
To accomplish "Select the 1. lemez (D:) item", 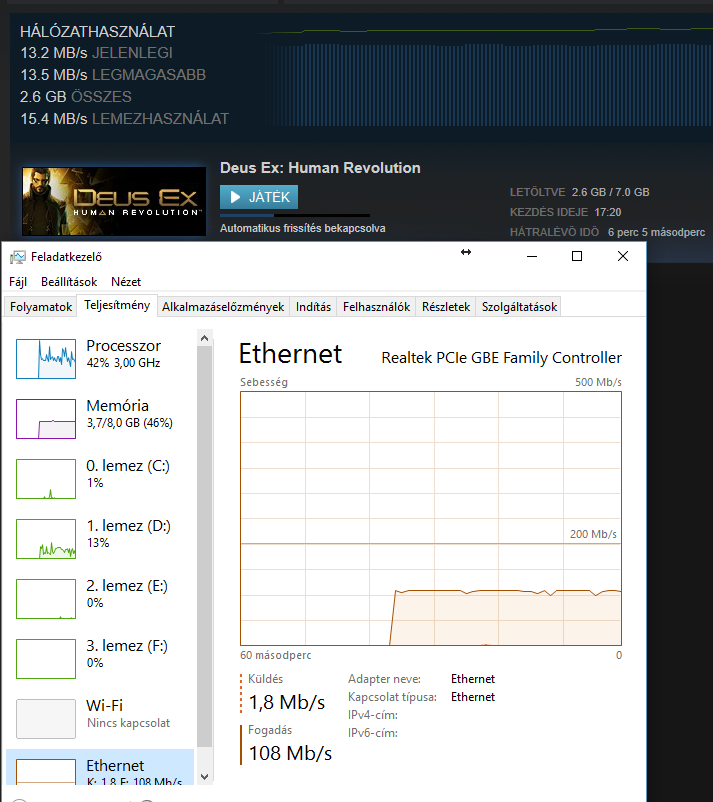I will click(x=100, y=538).
